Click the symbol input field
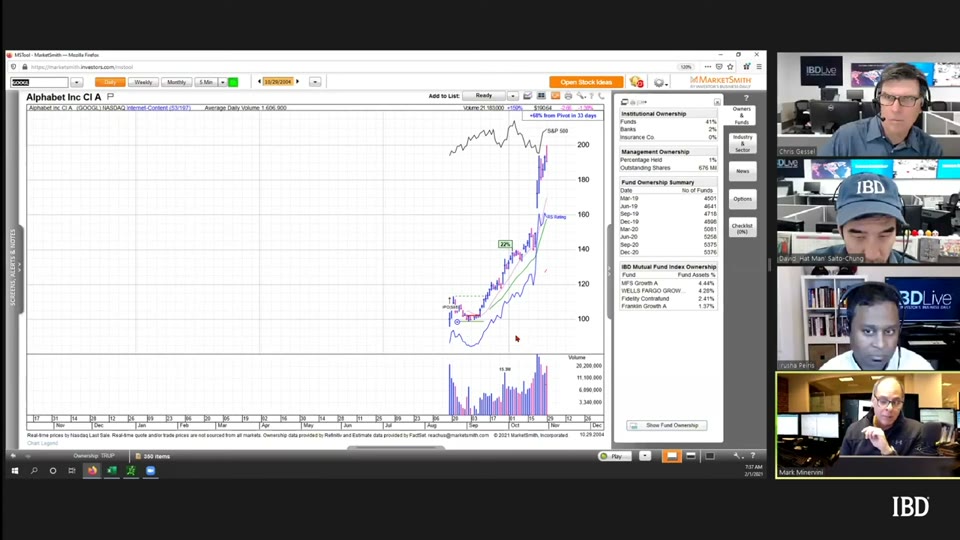Viewport: 960px width, 540px height. [x=39, y=82]
